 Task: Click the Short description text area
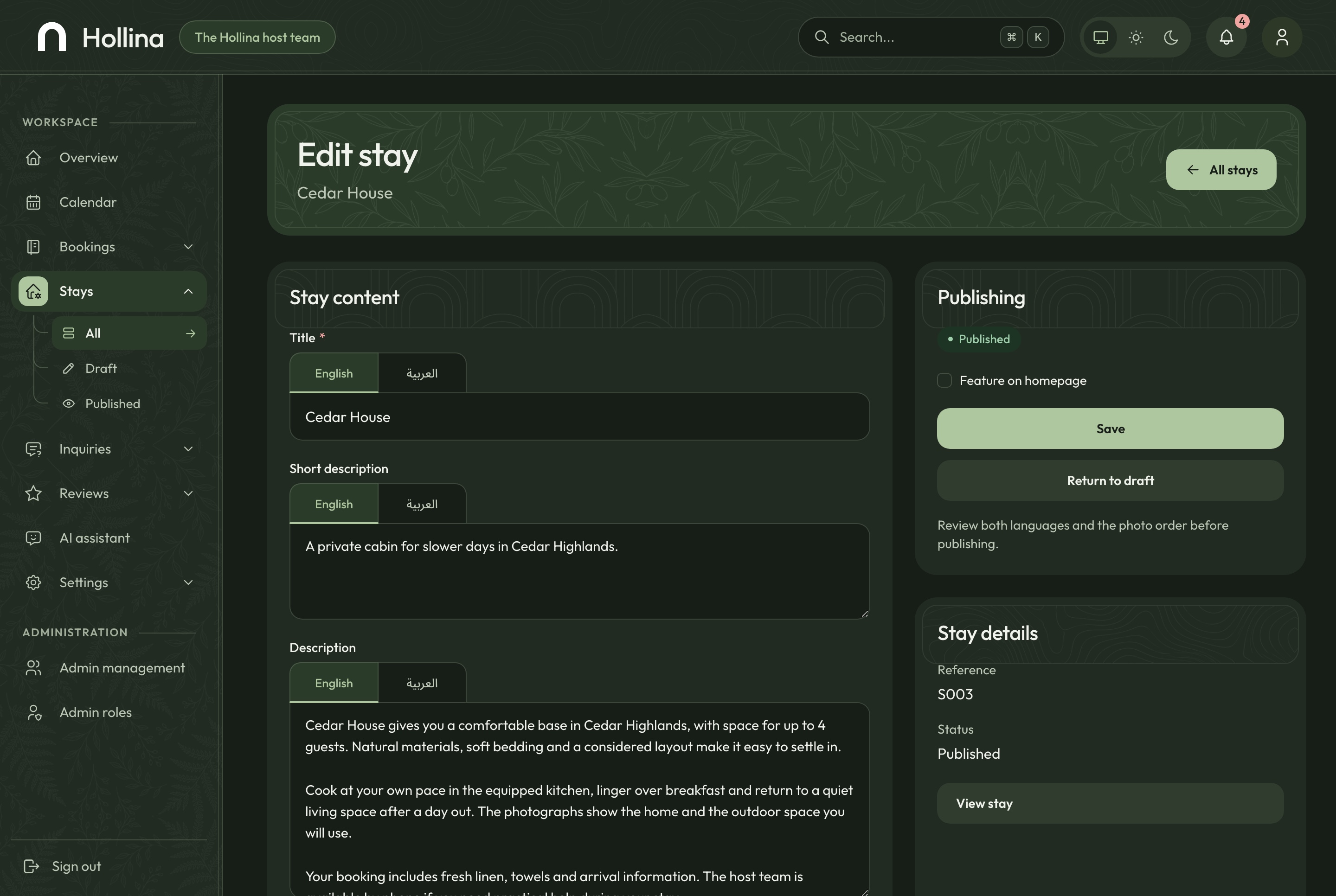[579, 571]
